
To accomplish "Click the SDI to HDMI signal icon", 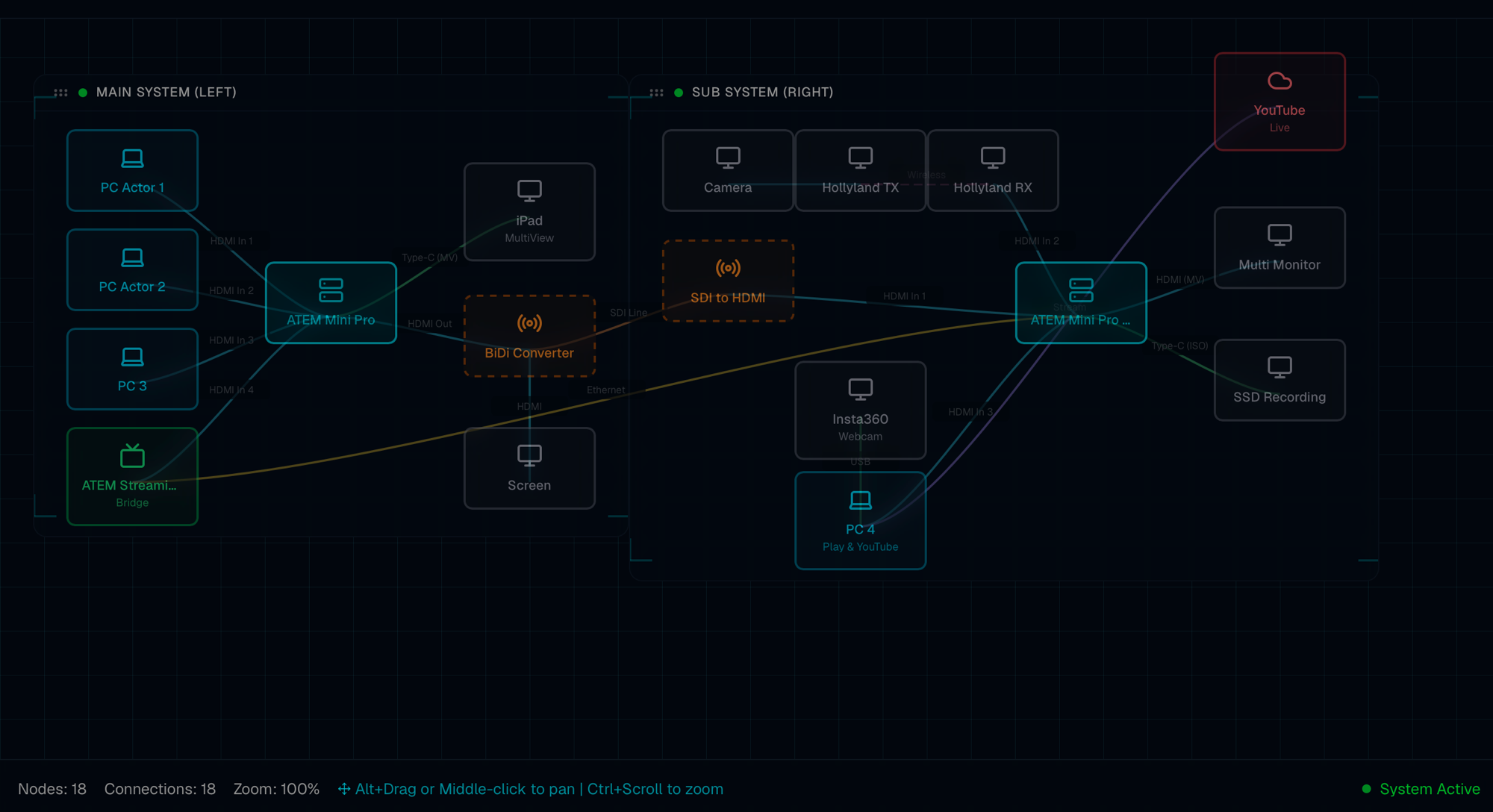I will [728, 268].
